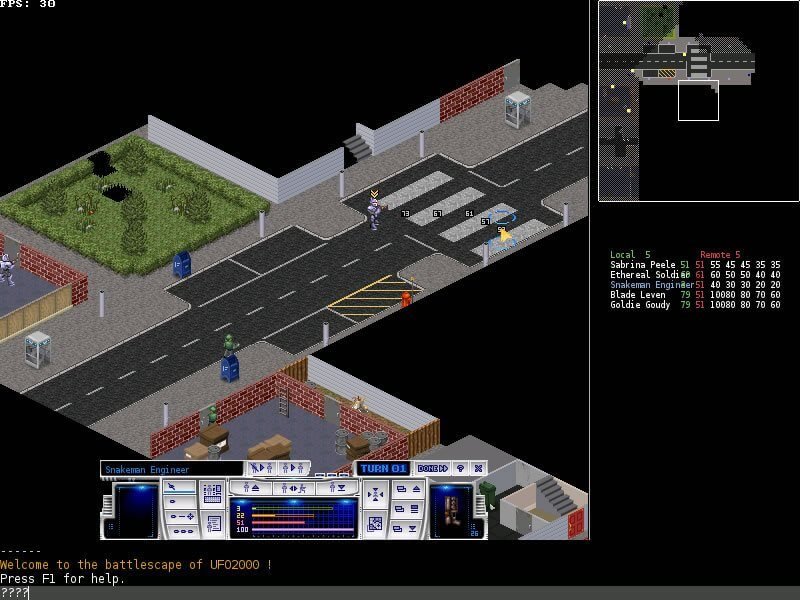This screenshot has height=600, width=800.
Task: Click the empty left-hand item slot
Action: click(x=136, y=511)
